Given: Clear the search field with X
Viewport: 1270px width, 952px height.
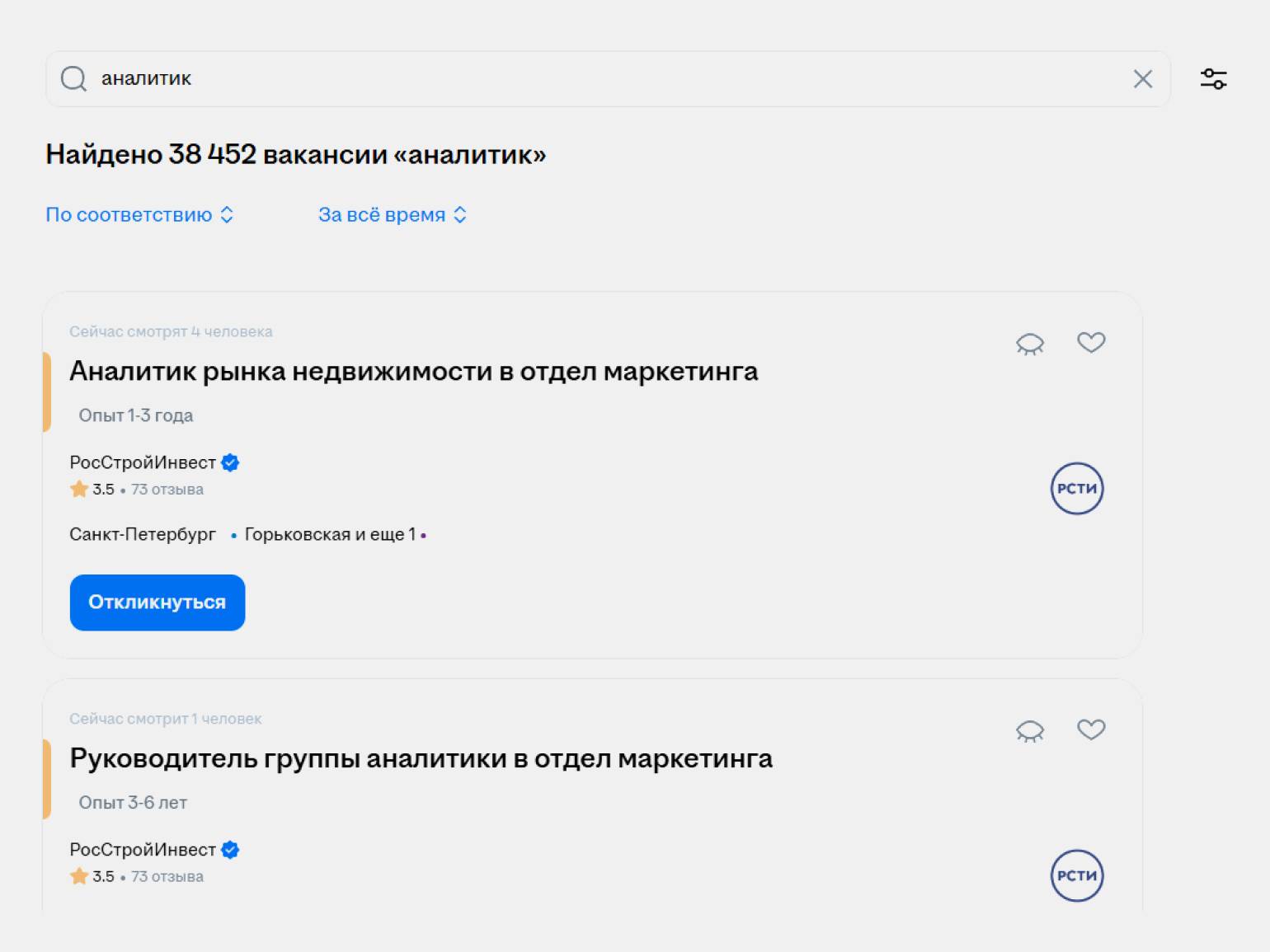Looking at the screenshot, I should [1142, 79].
